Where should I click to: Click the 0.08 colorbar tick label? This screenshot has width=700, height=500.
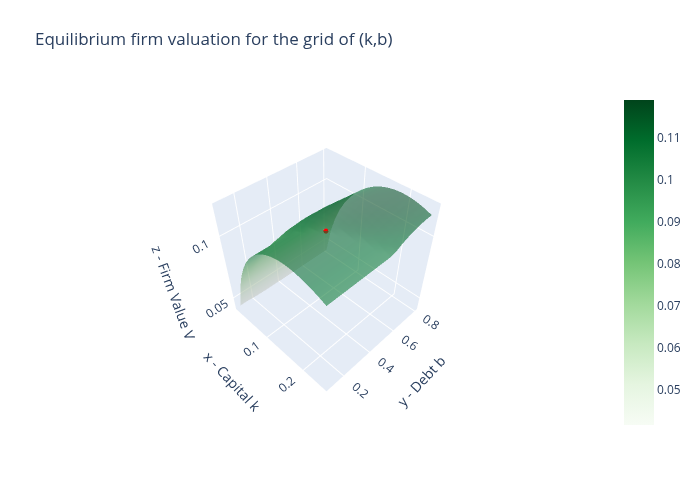[x=669, y=264]
